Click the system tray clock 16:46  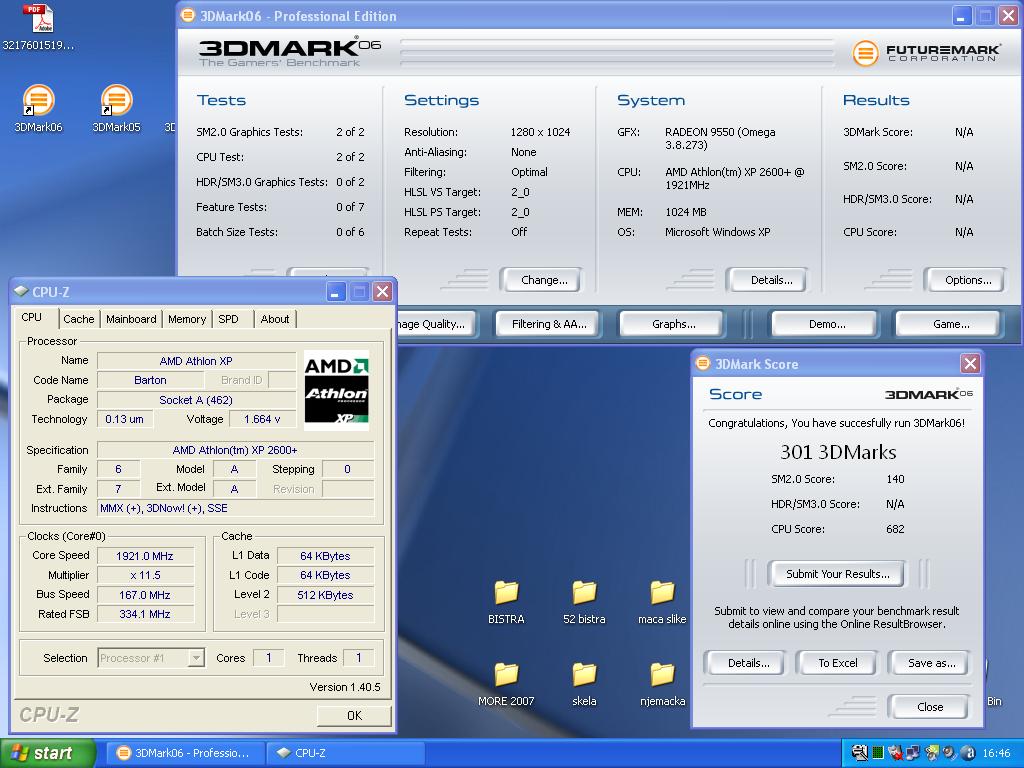click(996, 754)
